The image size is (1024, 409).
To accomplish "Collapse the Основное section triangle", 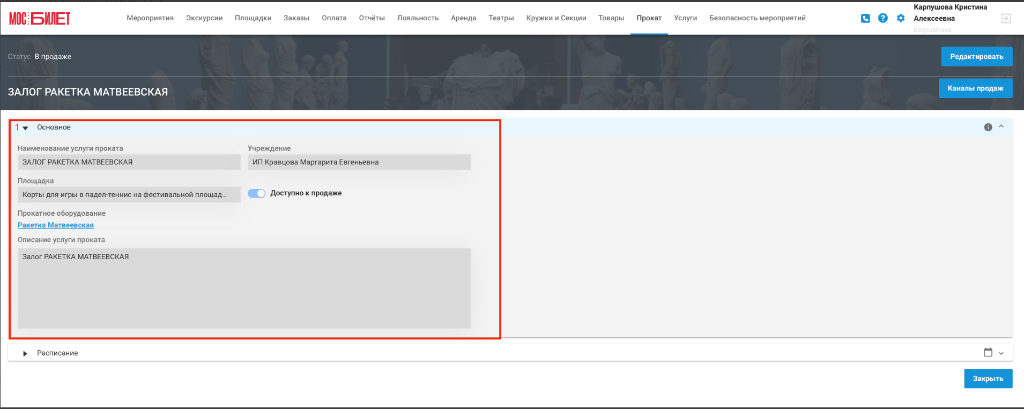I will [25, 128].
